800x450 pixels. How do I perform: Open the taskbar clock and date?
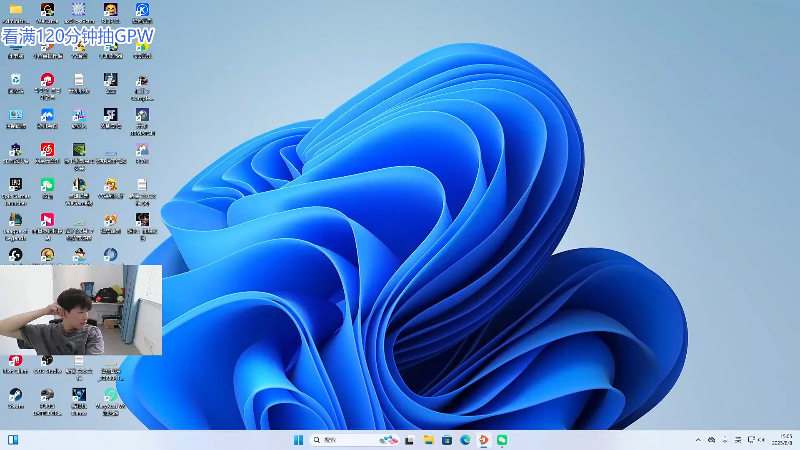pyautogui.click(x=783, y=440)
